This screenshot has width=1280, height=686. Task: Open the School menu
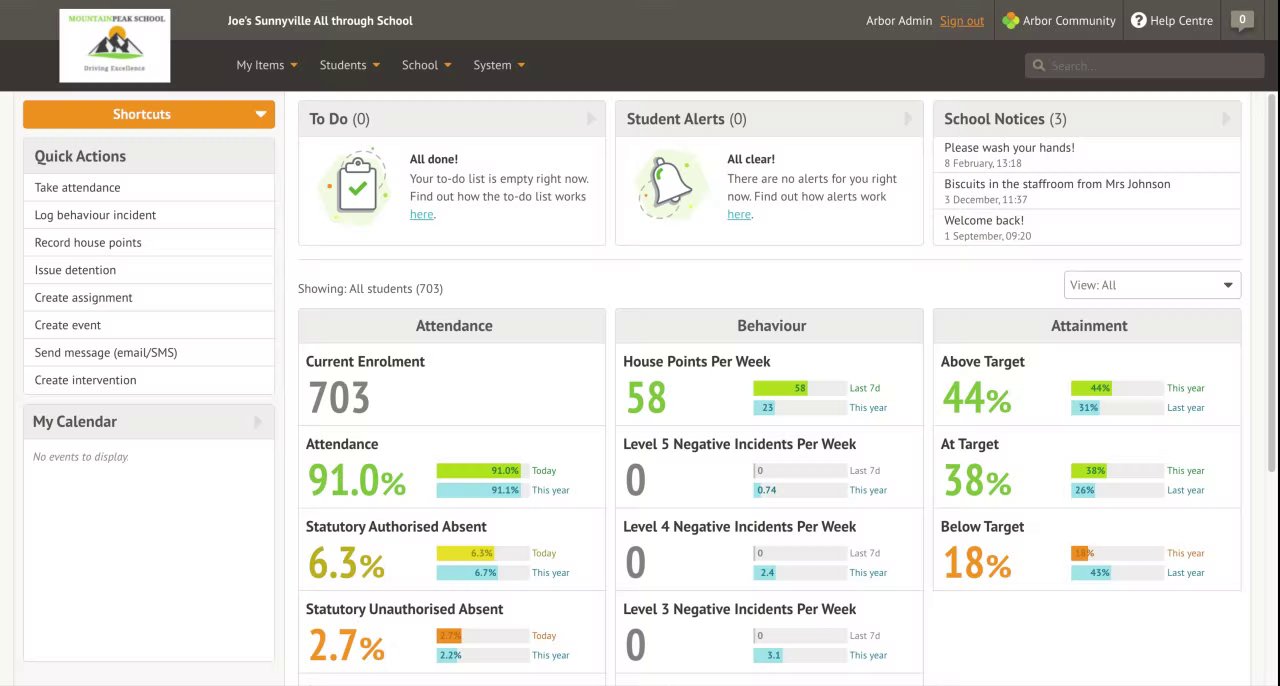427,65
